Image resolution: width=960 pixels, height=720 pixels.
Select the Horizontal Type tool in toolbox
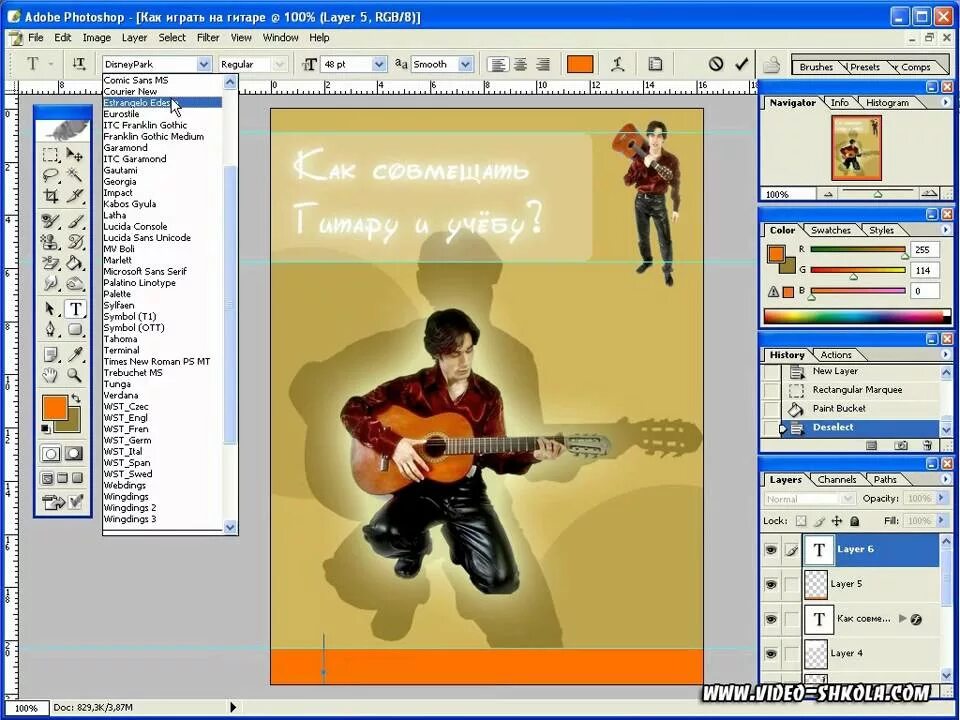pyautogui.click(x=75, y=309)
